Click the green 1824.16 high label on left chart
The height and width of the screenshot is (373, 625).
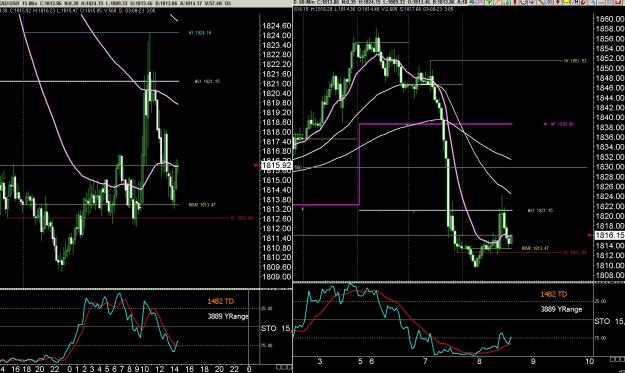pos(200,33)
